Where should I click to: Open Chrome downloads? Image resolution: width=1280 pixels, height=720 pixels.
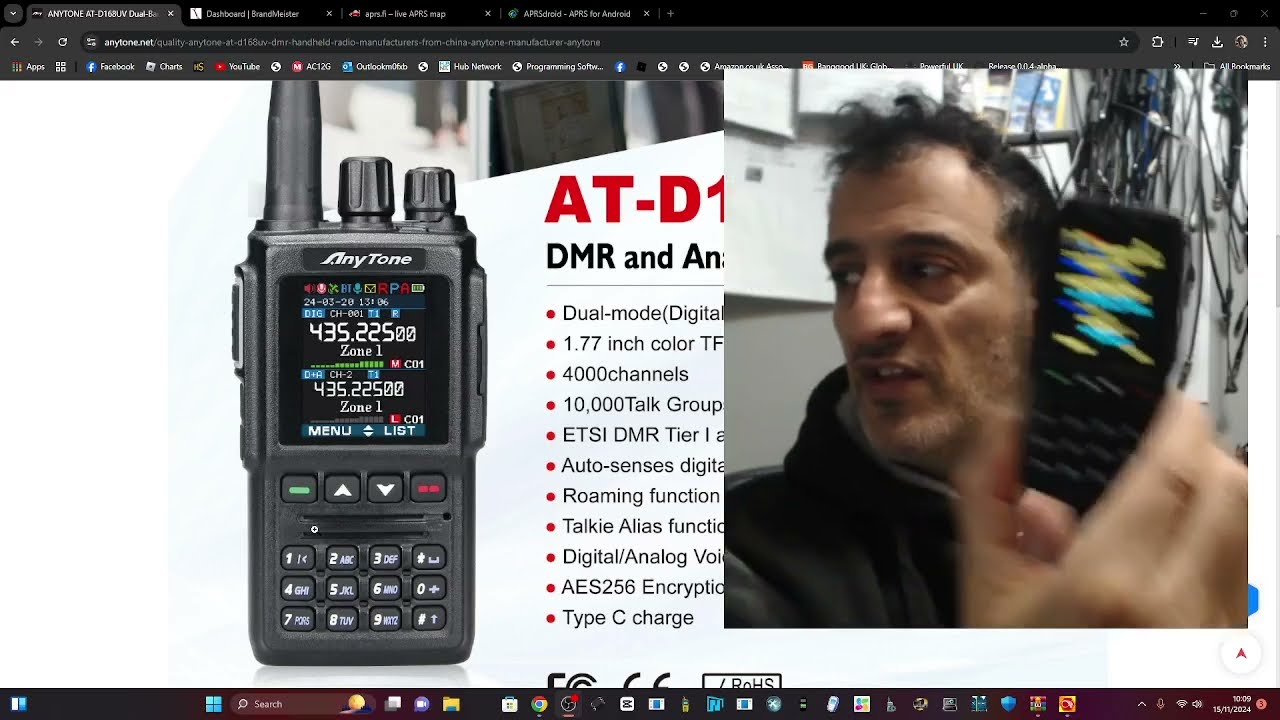[1217, 42]
